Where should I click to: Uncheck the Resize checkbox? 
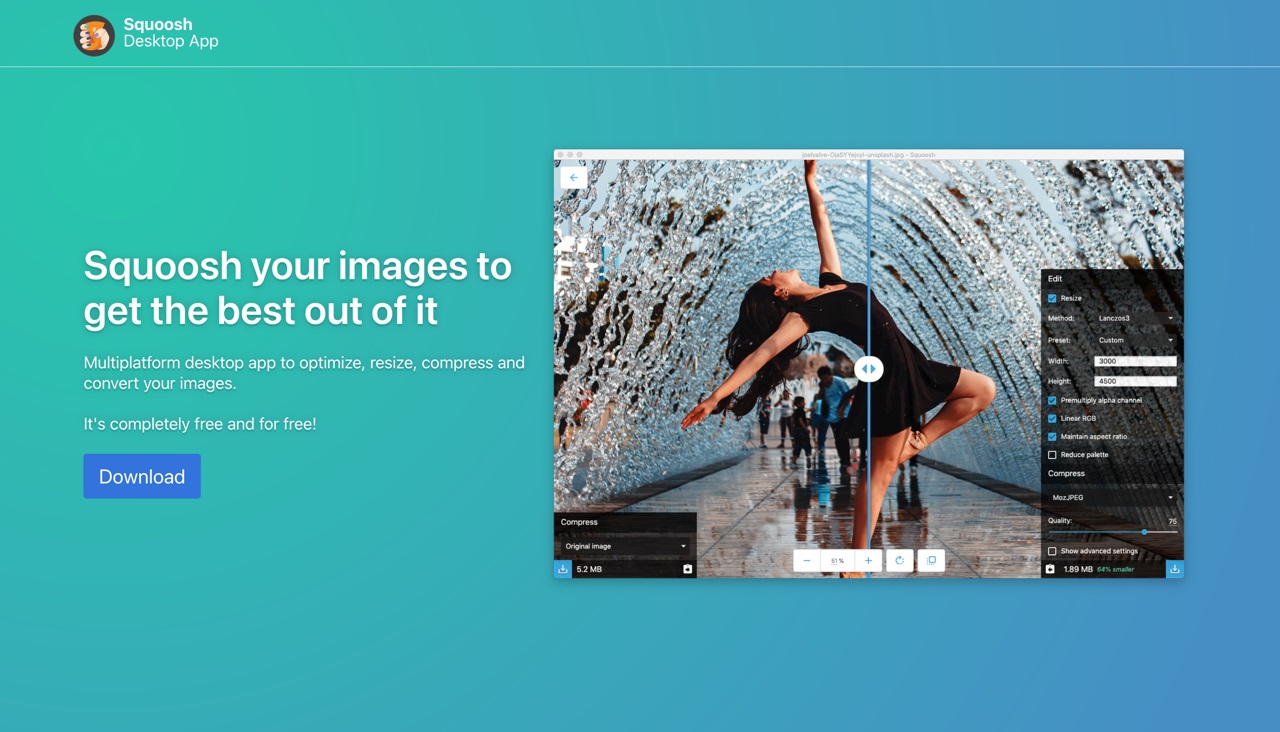coord(1052,298)
